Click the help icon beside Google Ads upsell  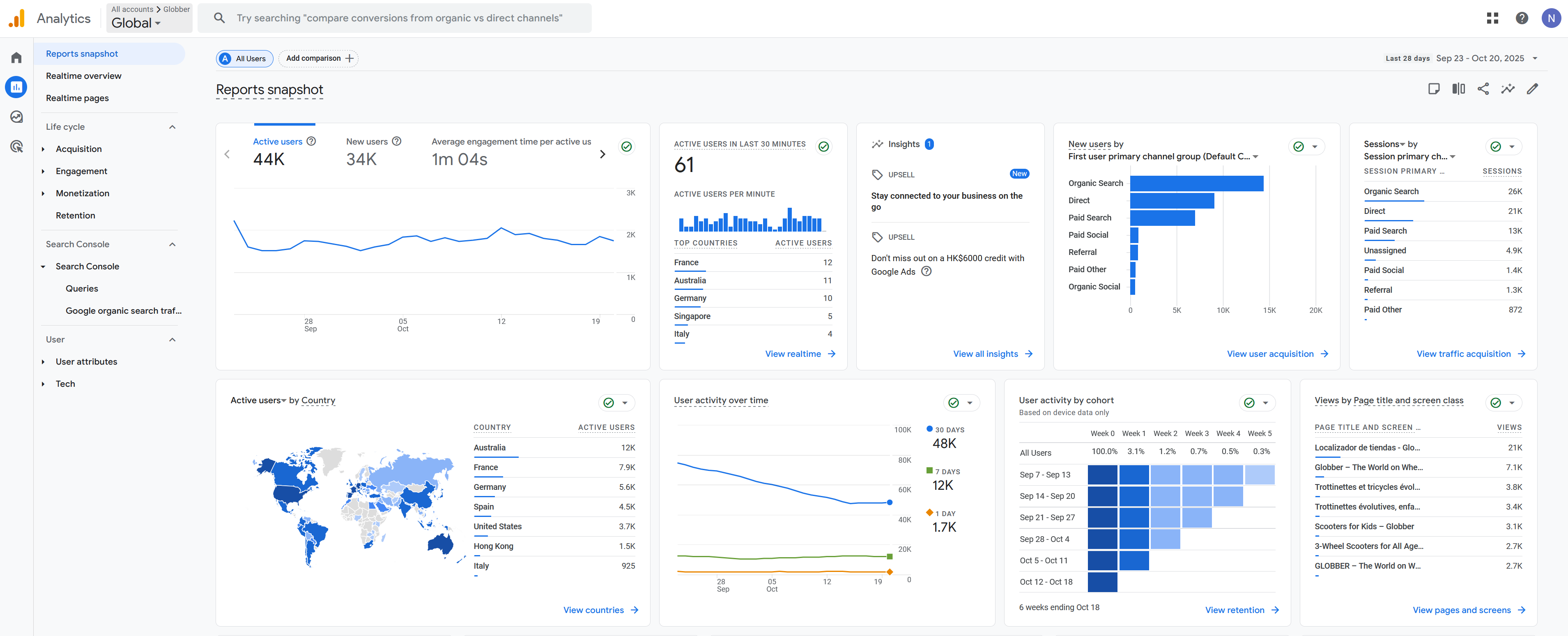(x=926, y=271)
